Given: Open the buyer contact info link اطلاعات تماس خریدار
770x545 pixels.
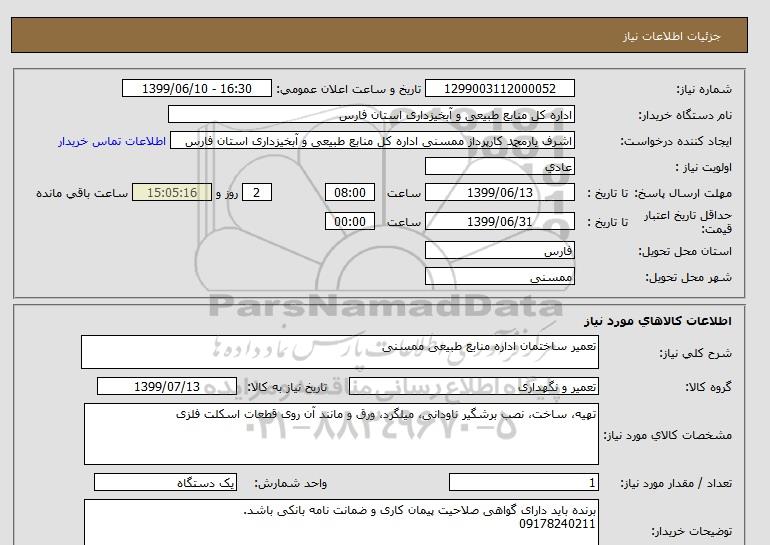Looking at the screenshot, I should pos(112,141).
